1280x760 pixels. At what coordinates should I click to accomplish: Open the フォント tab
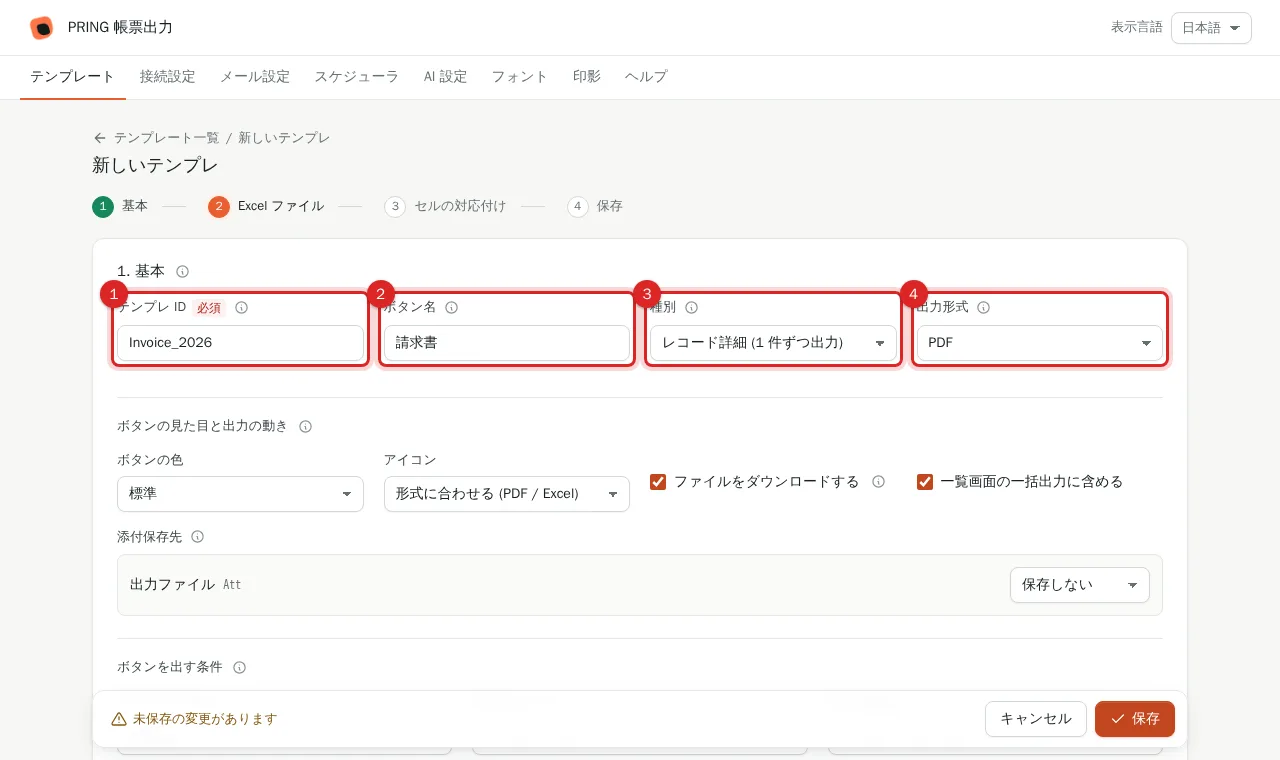519,77
